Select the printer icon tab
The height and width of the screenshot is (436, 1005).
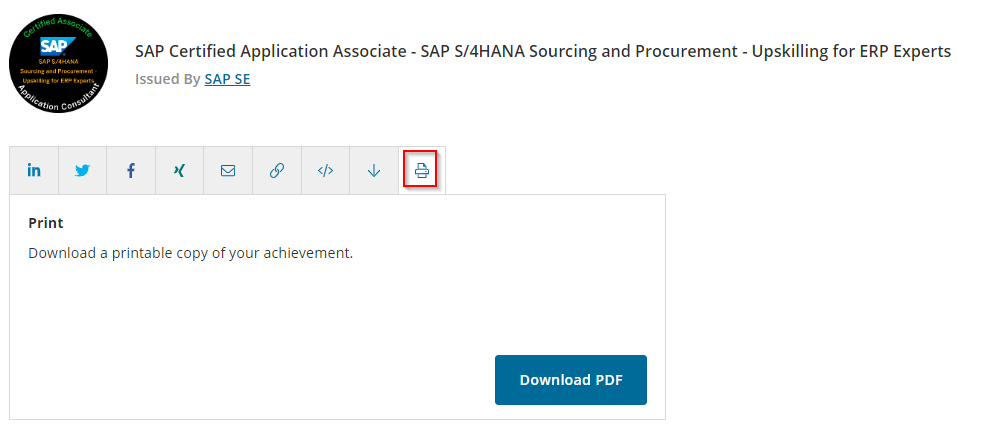pos(422,171)
